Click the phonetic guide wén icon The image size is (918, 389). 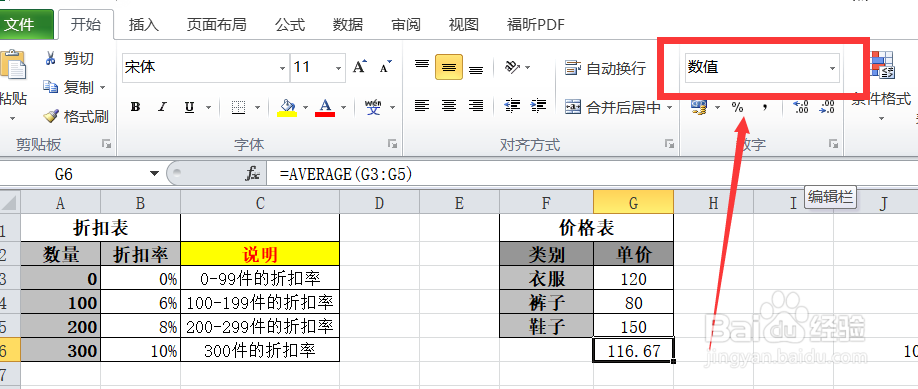(x=373, y=107)
